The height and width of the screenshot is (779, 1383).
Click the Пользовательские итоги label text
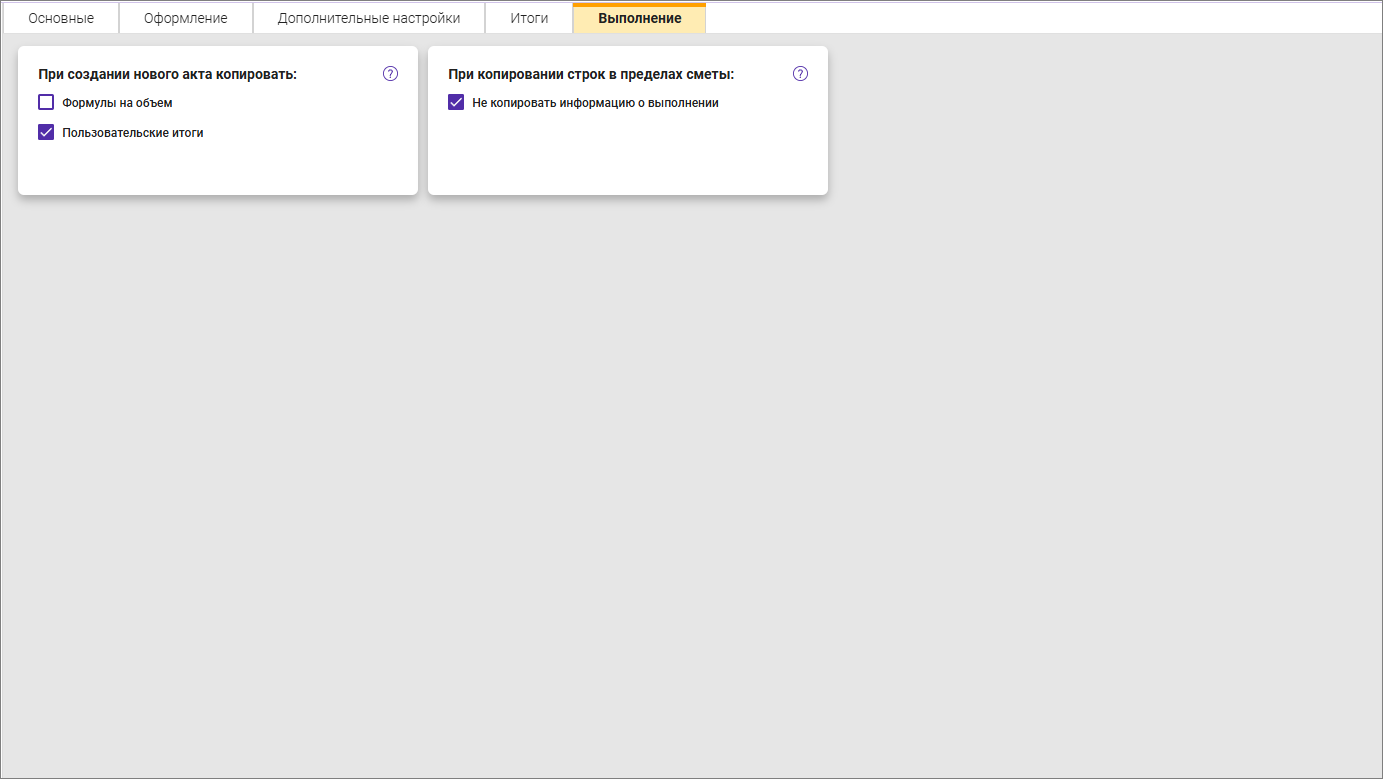coord(132,133)
